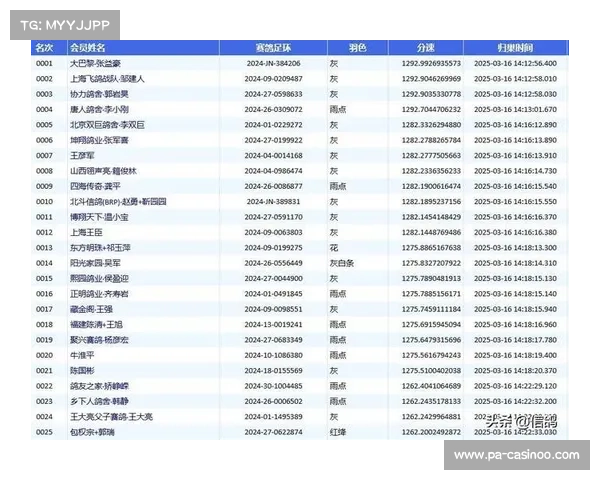Click ring number 2024-01-1495389

click(273, 416)
